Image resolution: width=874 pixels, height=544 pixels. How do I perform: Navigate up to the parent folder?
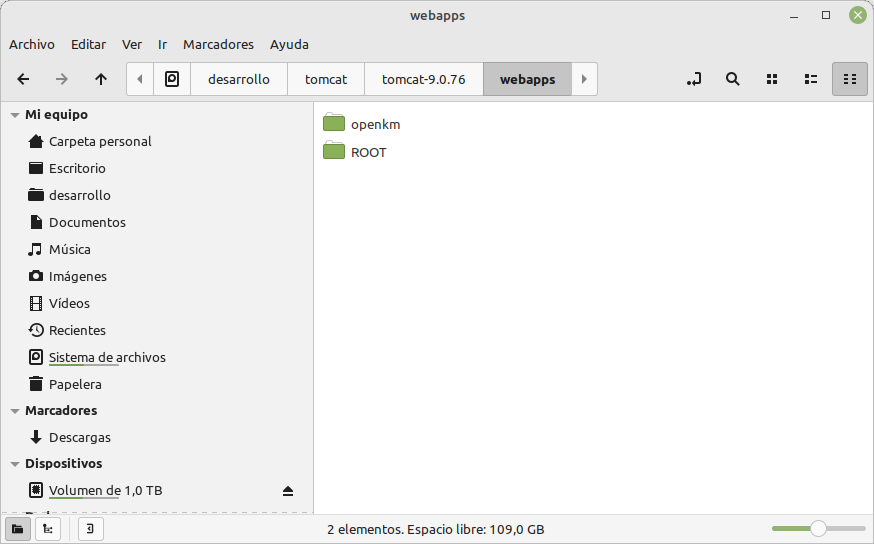[x=101, y=79]
